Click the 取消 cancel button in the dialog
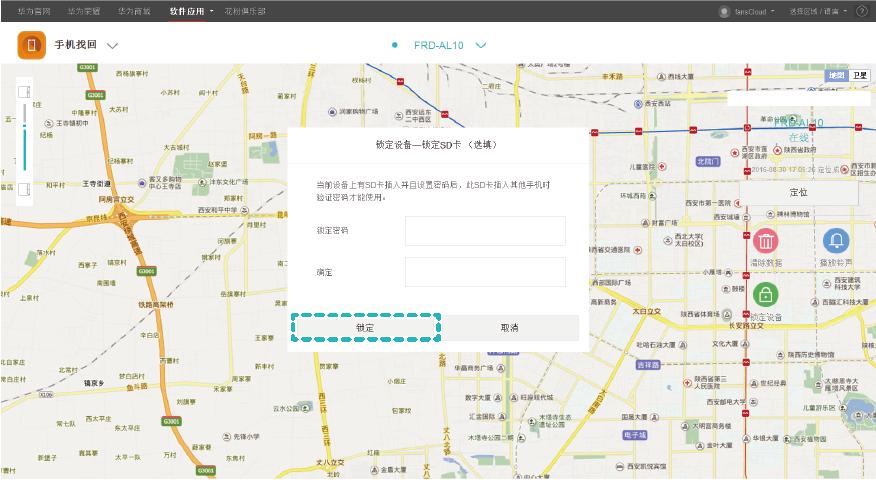The width and height of the screenshot is (876, 480). point(510,328)
